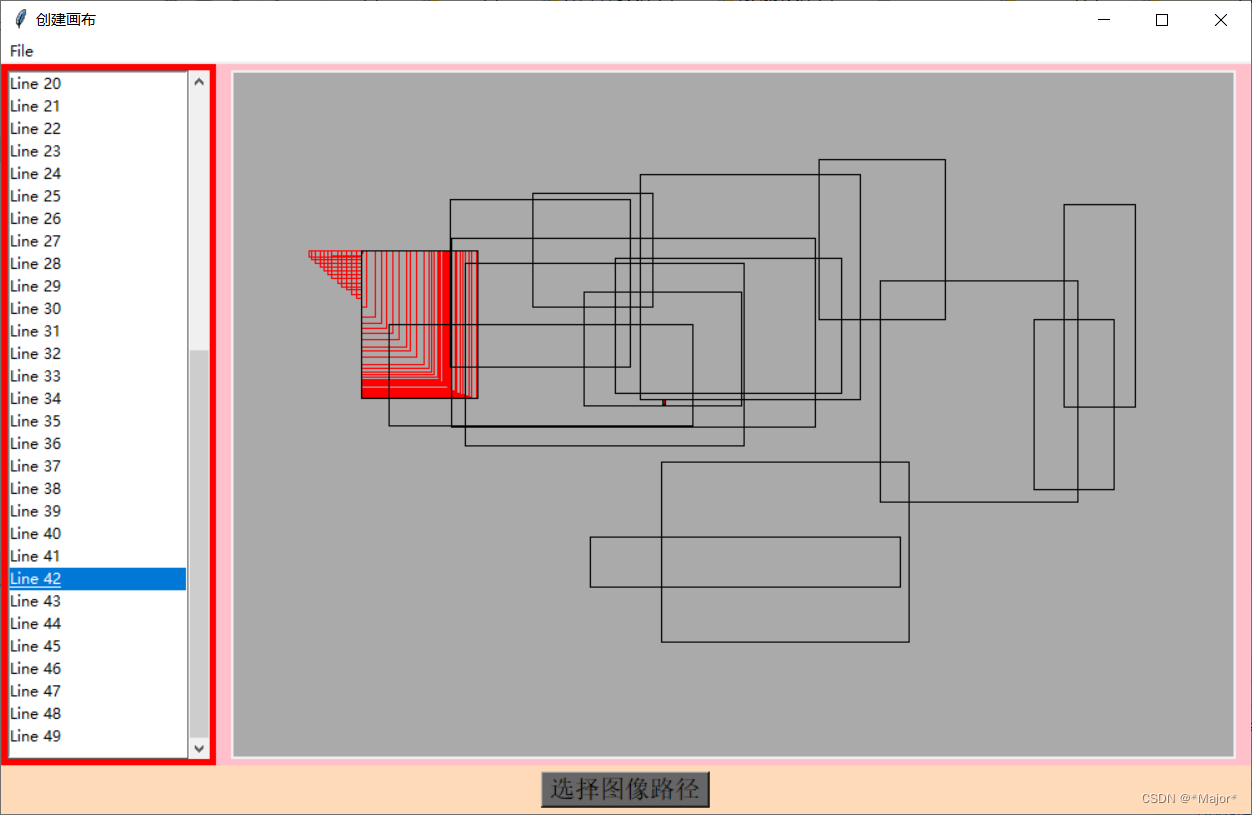The image size is (1252, 815).
Task: Close the 创建画布 window
Action: (1220, 20)
